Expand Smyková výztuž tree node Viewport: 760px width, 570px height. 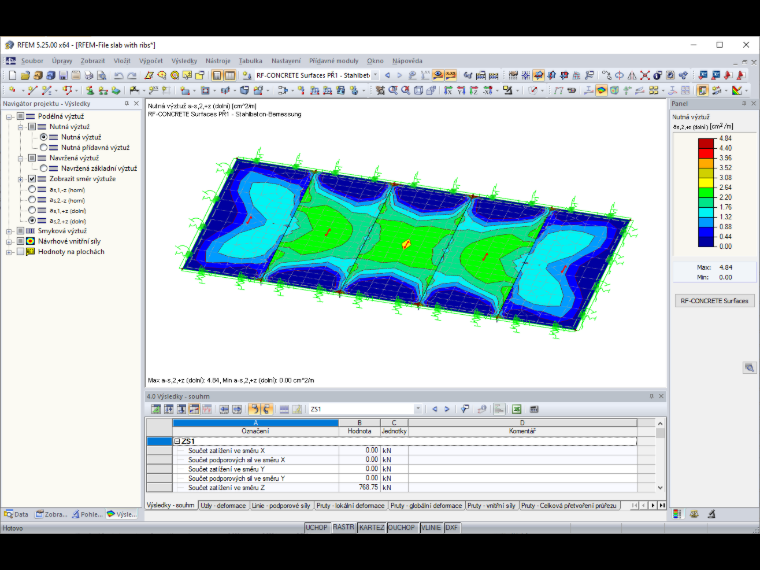click(x=9, y=231)
